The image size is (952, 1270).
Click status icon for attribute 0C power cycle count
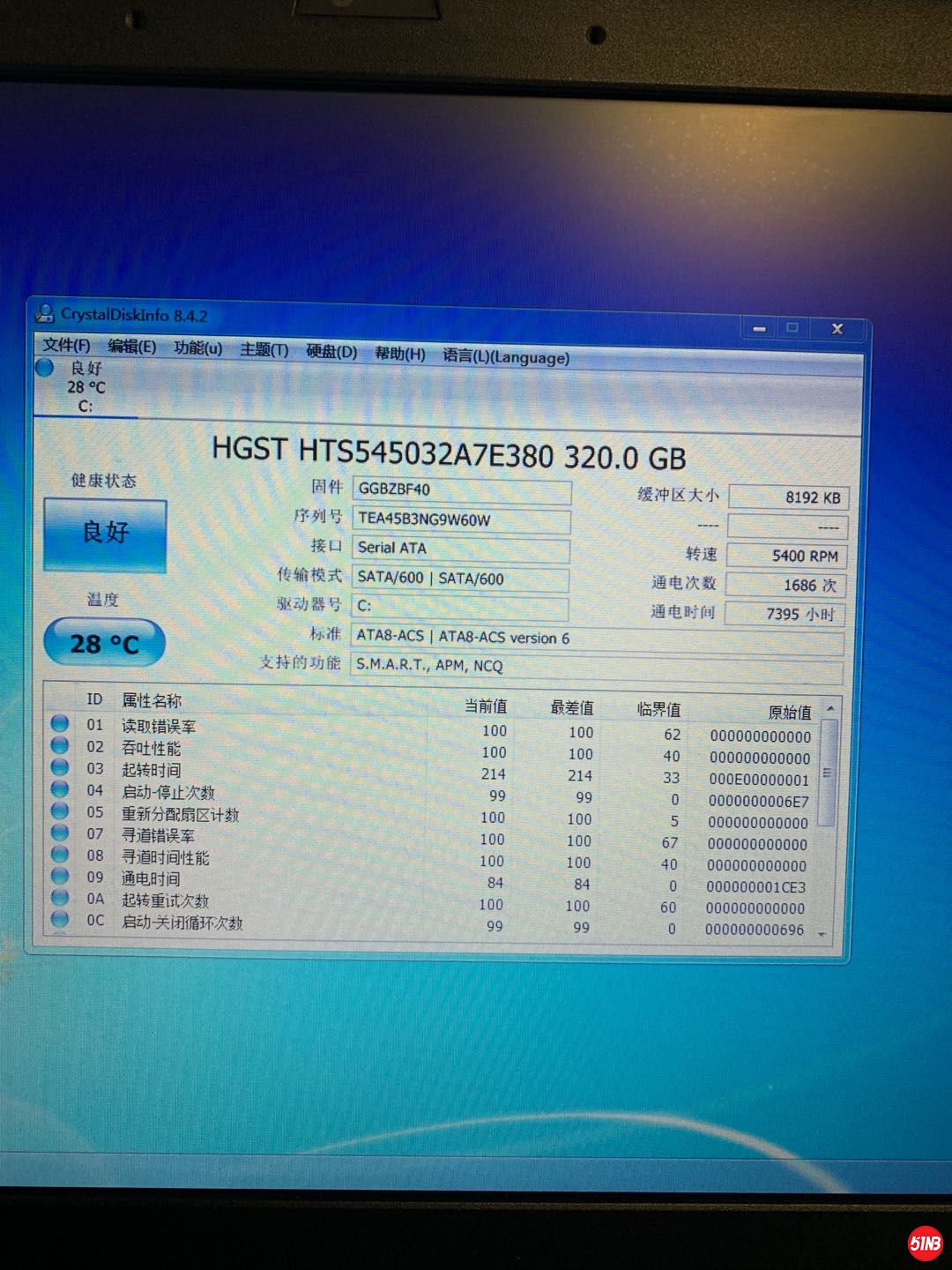60,920
